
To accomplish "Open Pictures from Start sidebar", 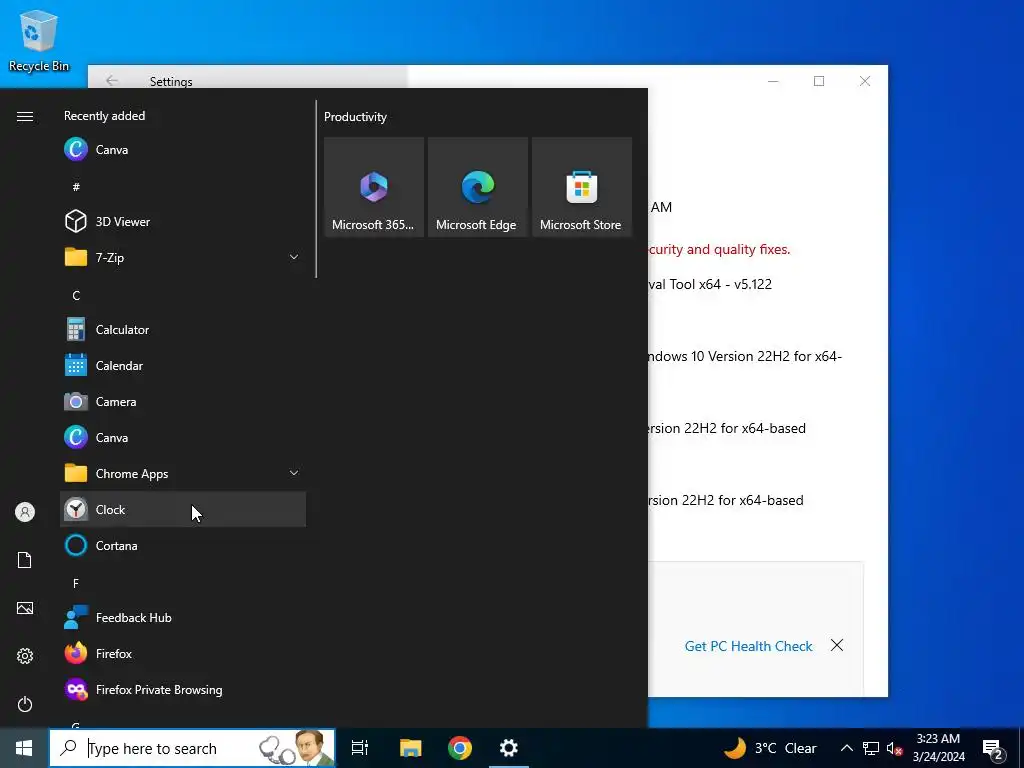I will click(x=25, y=608).
